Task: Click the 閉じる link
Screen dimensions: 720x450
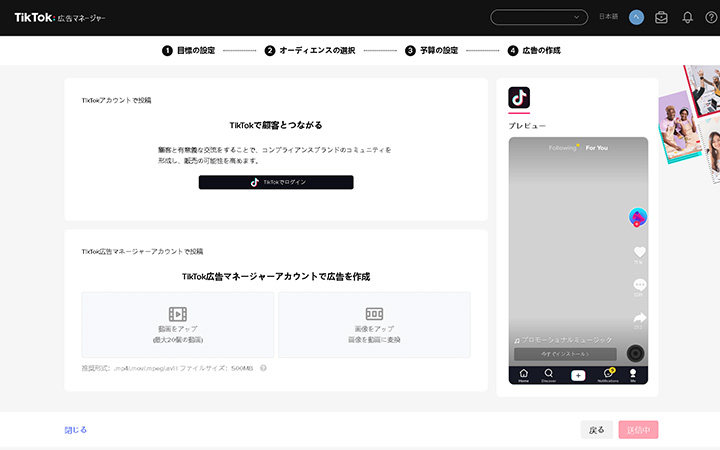Action: click(75, 430)
